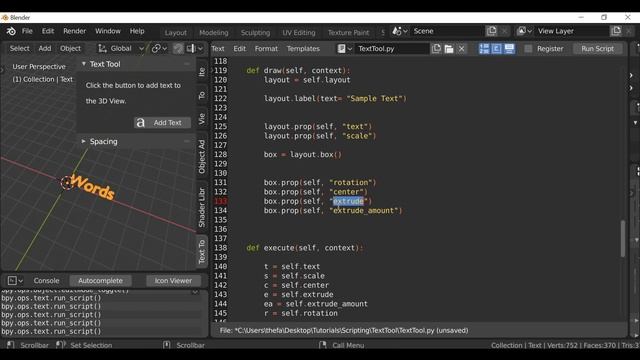Switch to the UV Editing workspace tab

pos(299,33)
